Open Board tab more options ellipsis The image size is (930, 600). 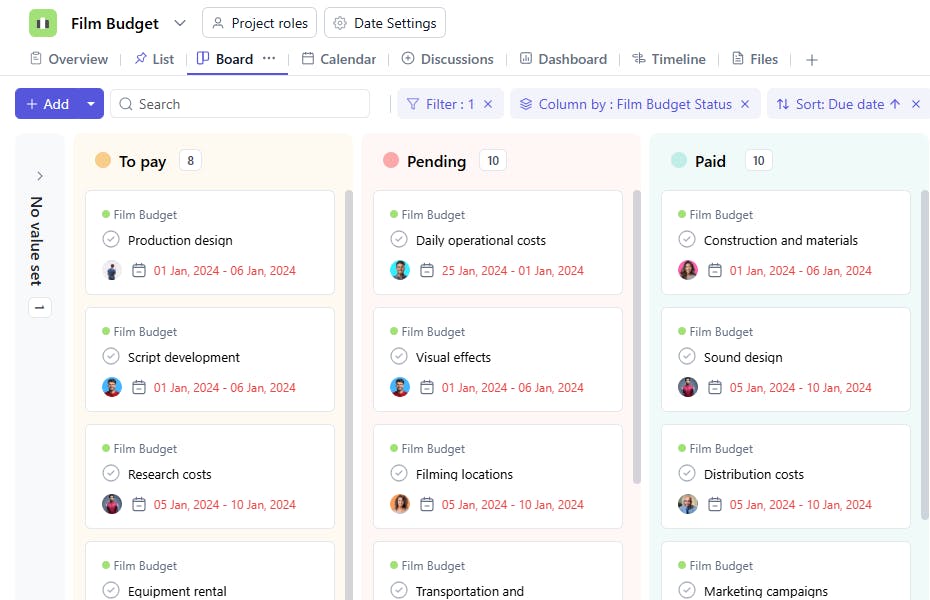(269, 58)
